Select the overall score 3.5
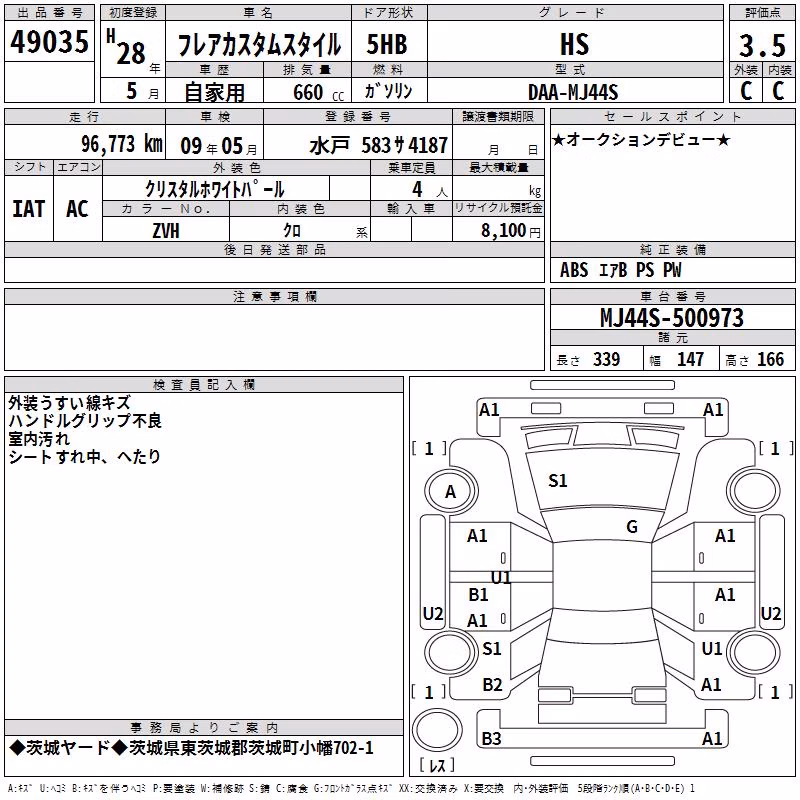The image size is (800, 800). pos(762,45)
